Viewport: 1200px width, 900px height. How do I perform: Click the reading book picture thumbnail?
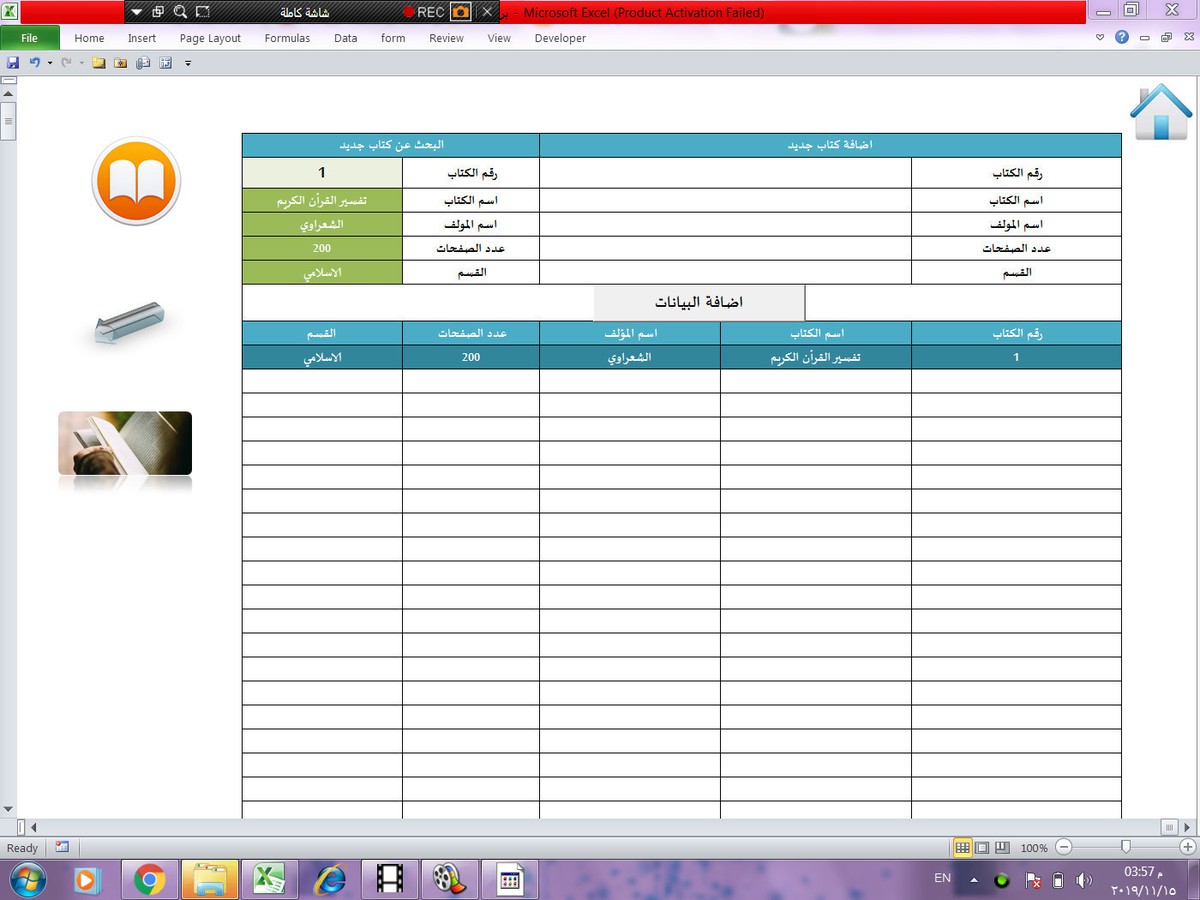[x=125, y=443]
